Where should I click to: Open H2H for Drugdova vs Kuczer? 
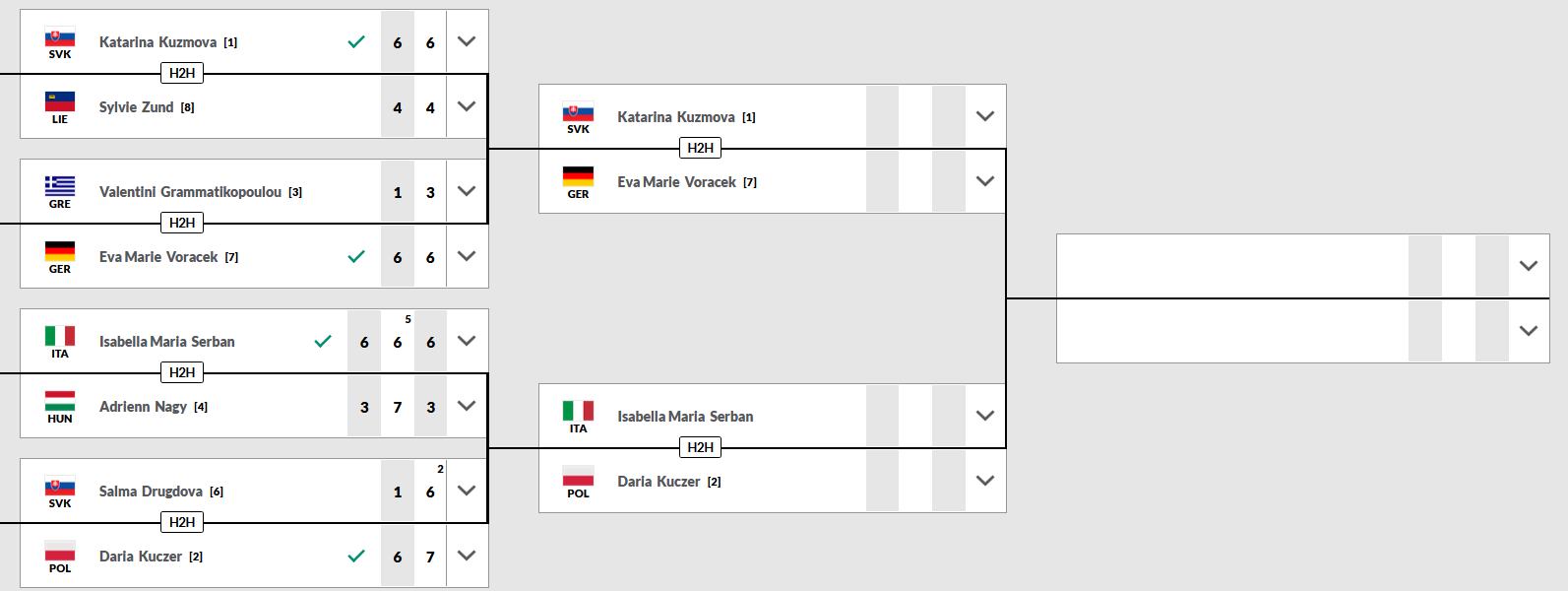[182, 522]
